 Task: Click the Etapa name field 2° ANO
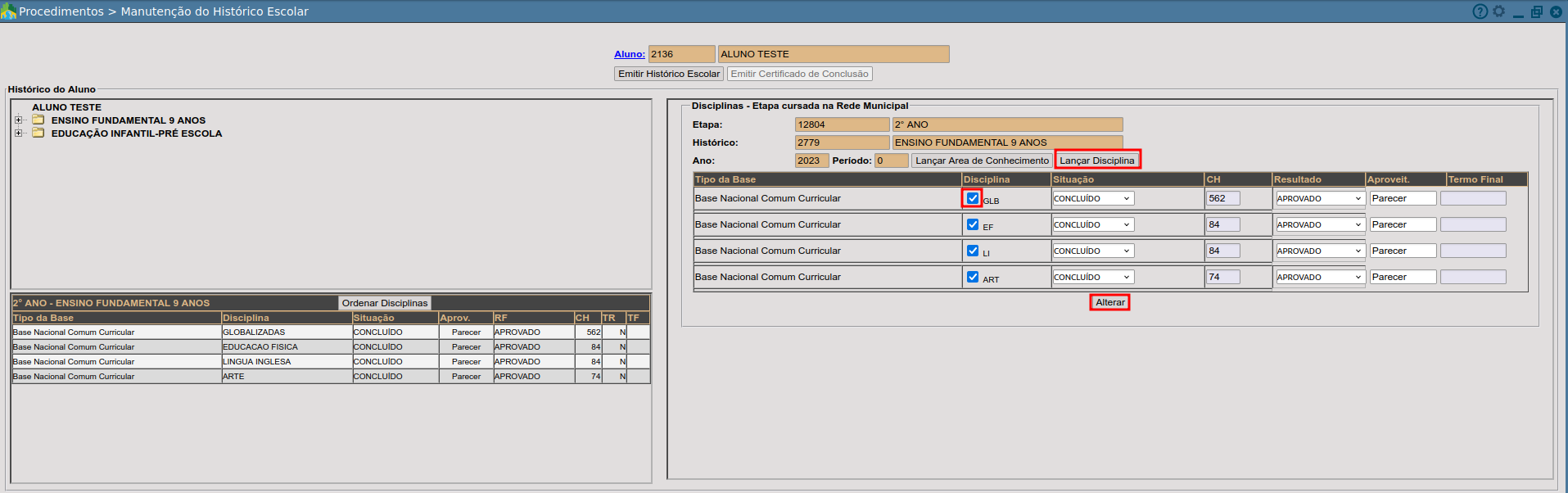coord(1007,124)
